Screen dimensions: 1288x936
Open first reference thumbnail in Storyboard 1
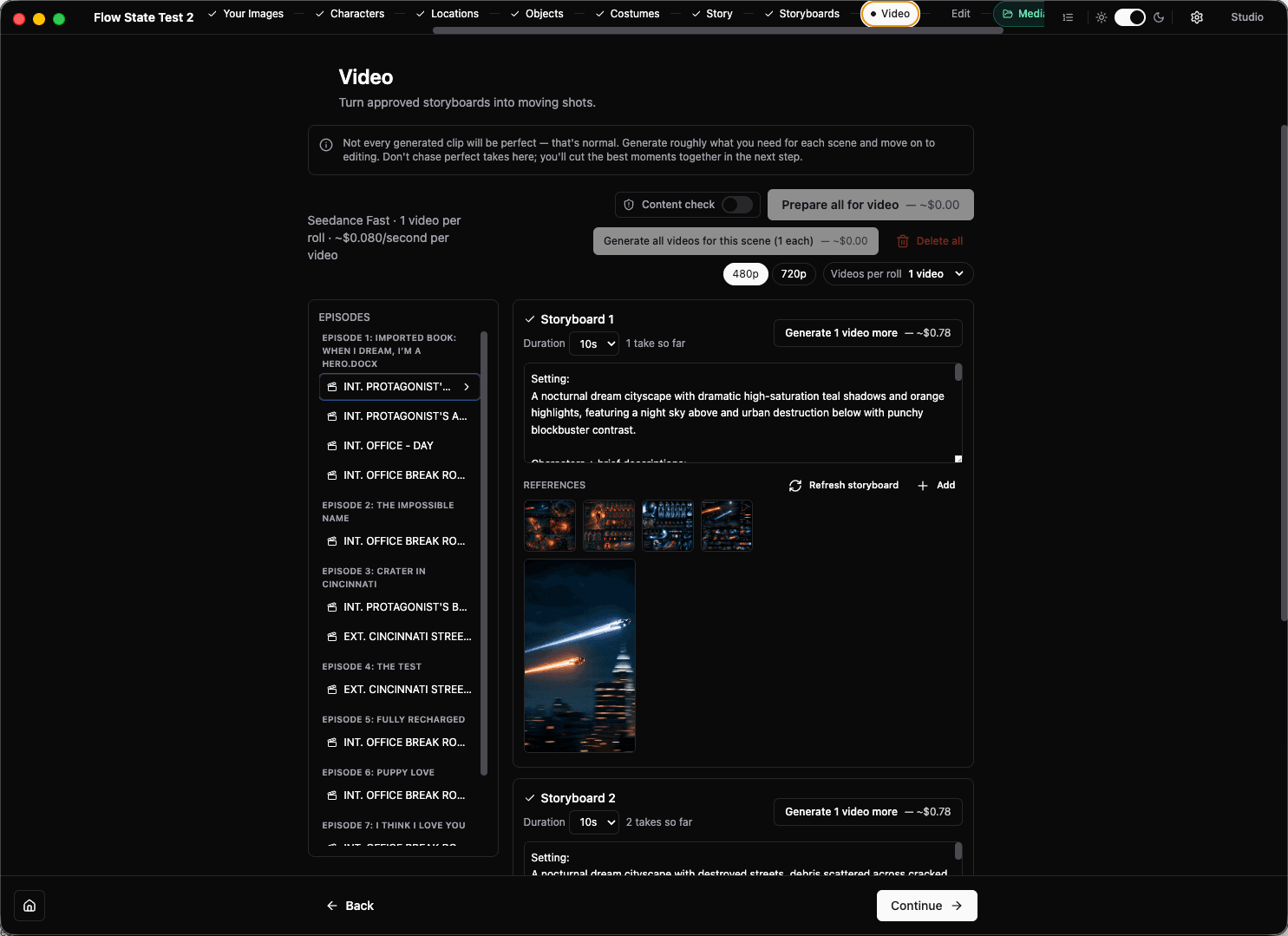(550, 526)
